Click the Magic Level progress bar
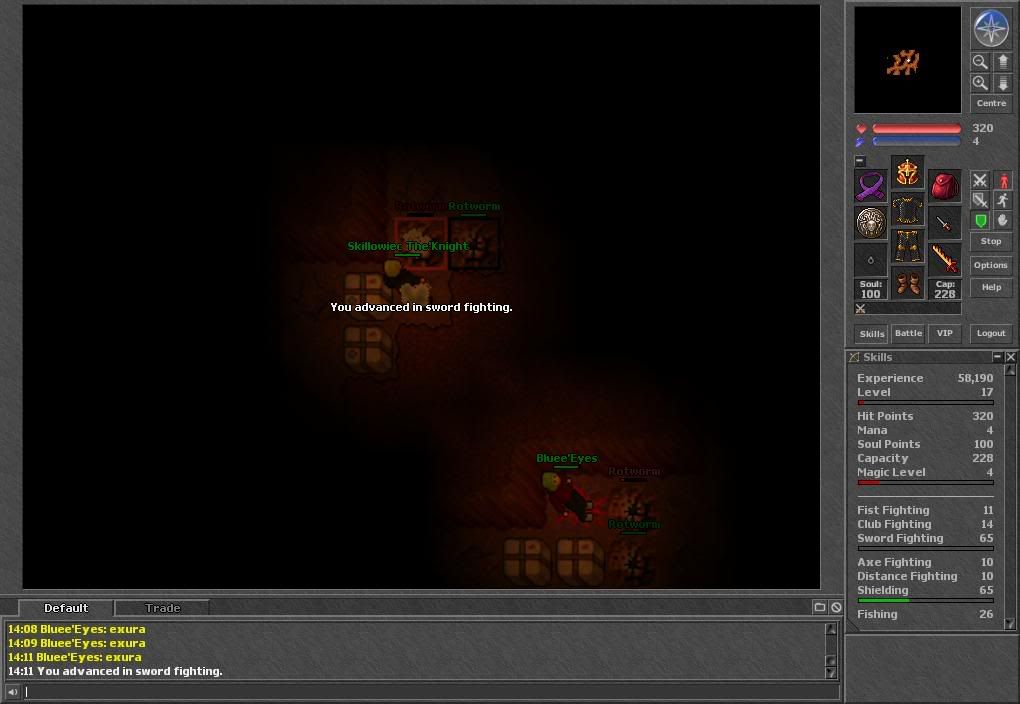Image resolution: width=1020 pixels, height=704 pixels. click(x=925, y=482)
